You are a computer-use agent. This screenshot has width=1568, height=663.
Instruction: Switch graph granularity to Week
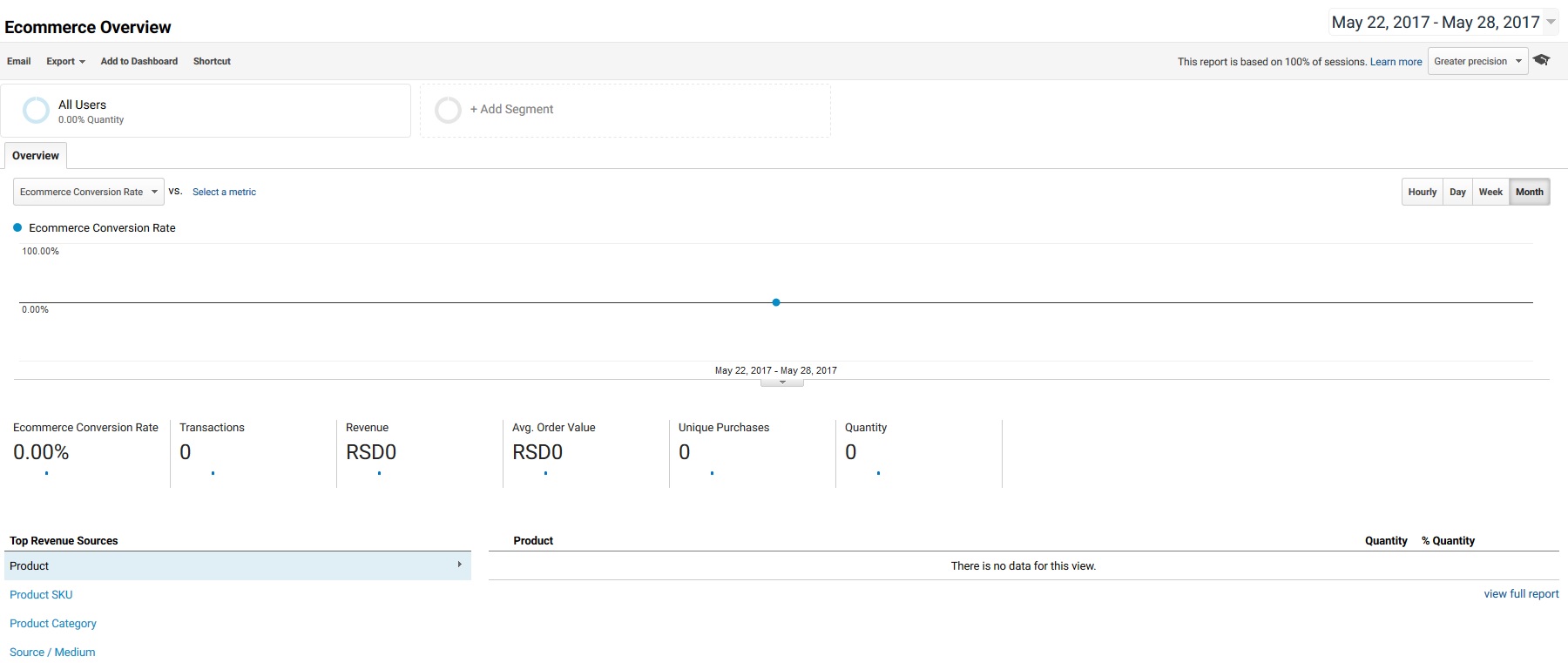coord(1490,192)
